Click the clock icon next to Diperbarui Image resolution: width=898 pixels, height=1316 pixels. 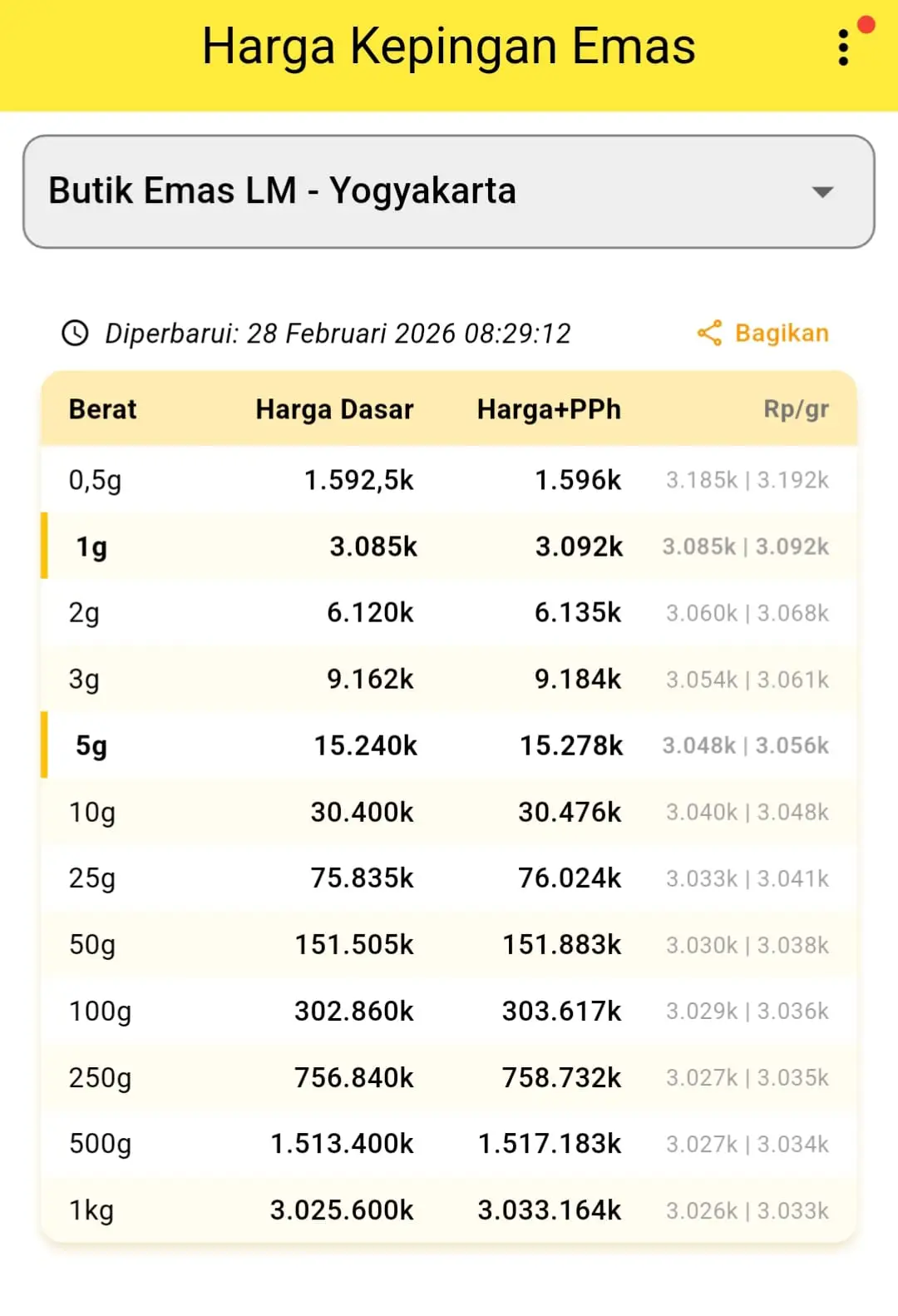[x=76, y=334]
